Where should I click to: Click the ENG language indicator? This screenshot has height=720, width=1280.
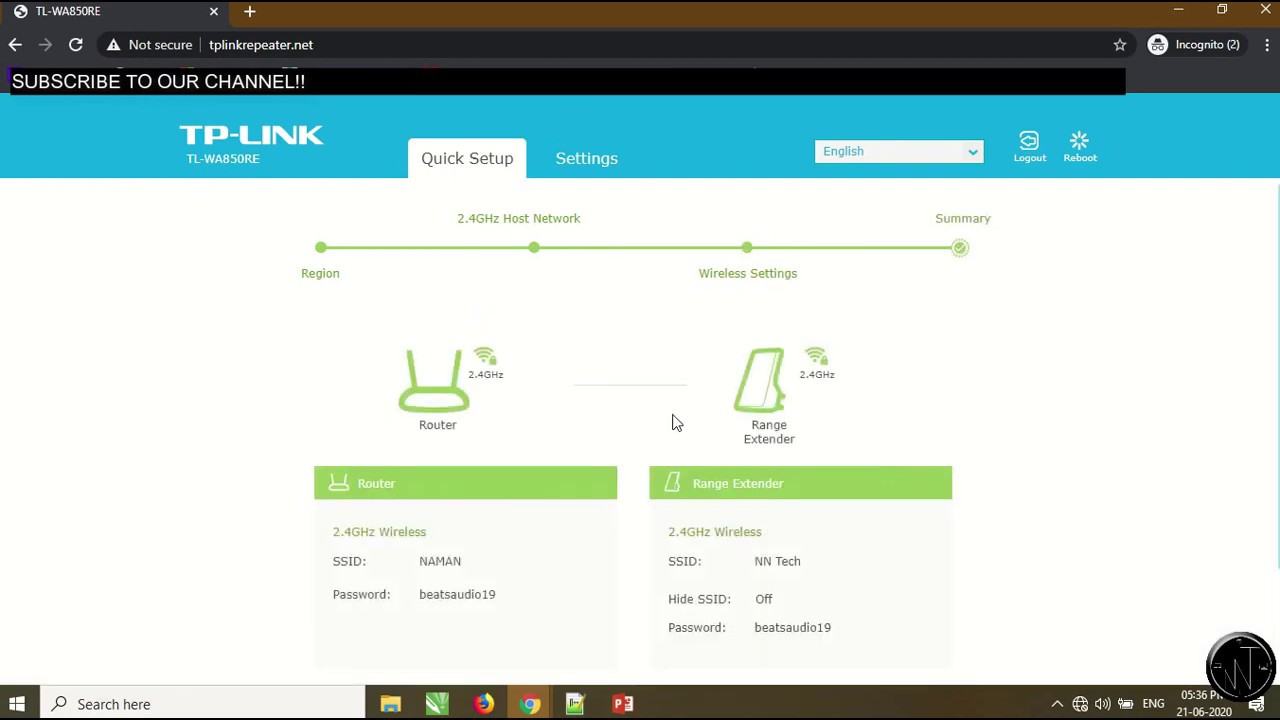coord(1153,704)
